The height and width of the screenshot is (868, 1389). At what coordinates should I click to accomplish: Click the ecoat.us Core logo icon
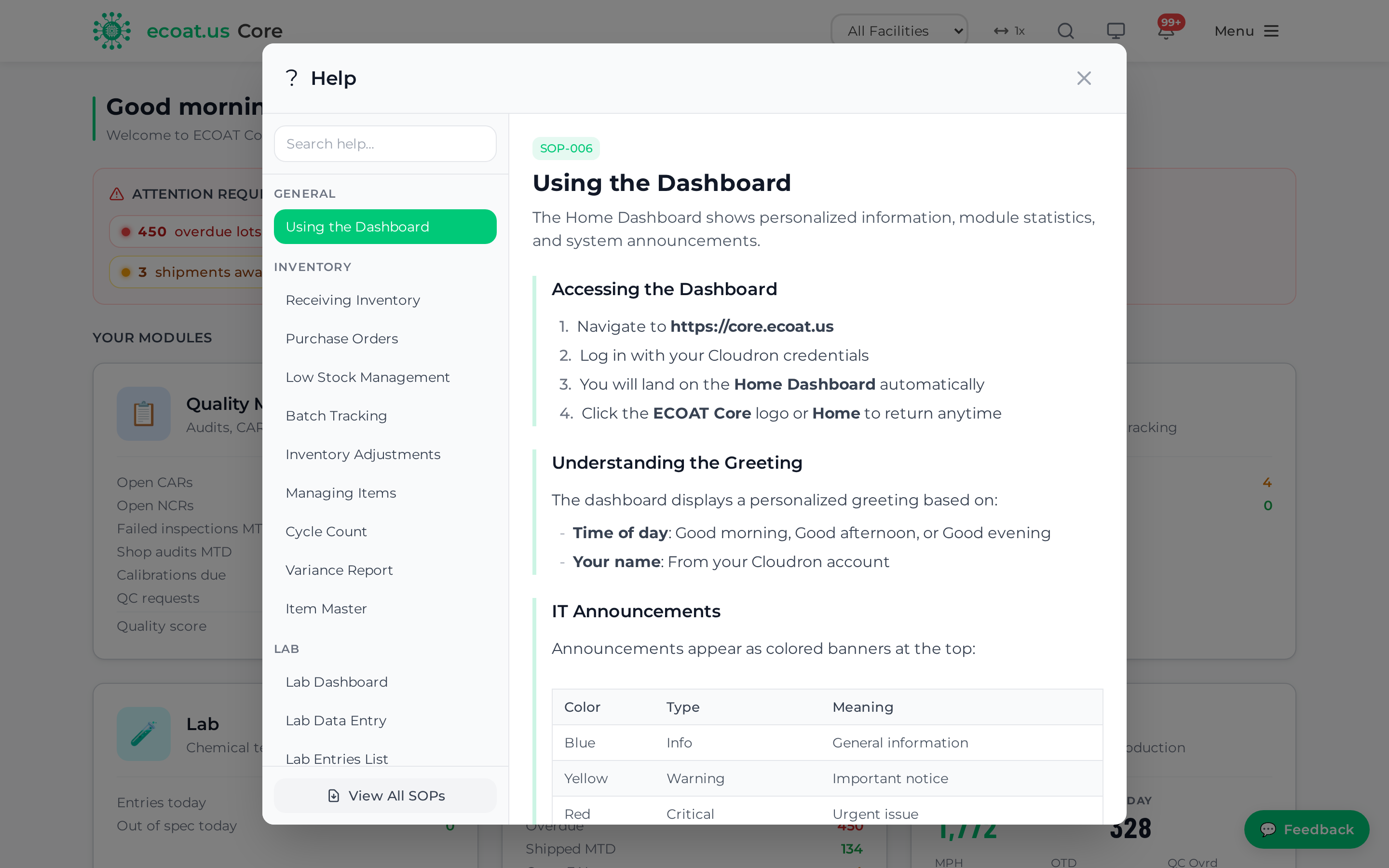[x=112, y=31]
